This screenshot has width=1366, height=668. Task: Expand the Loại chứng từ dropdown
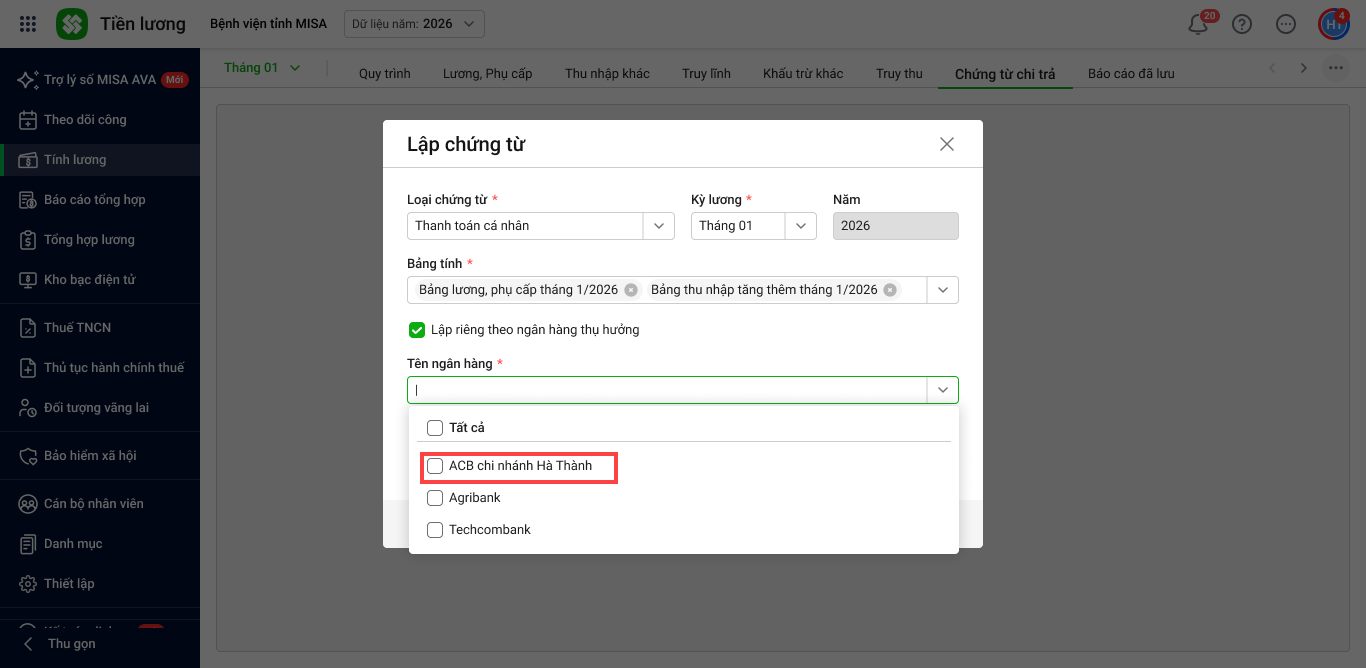pos(658,226)
